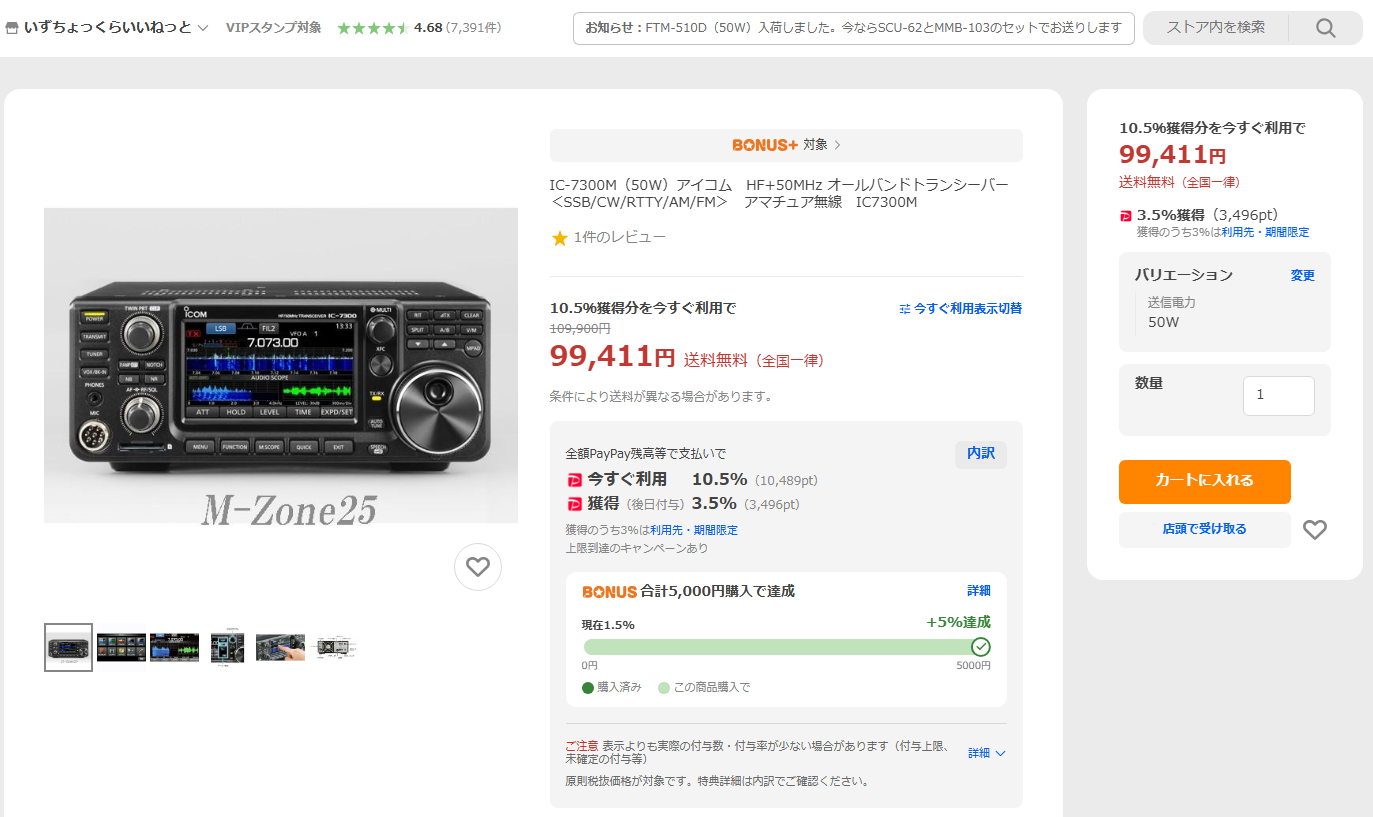
Task: Click the 数量 quantity input field
Action: [1278, 395]
